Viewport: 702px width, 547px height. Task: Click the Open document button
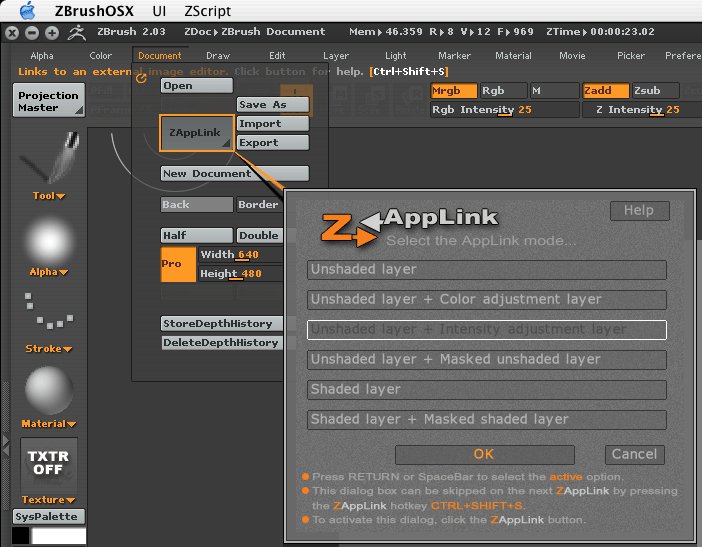pos(197,86)
